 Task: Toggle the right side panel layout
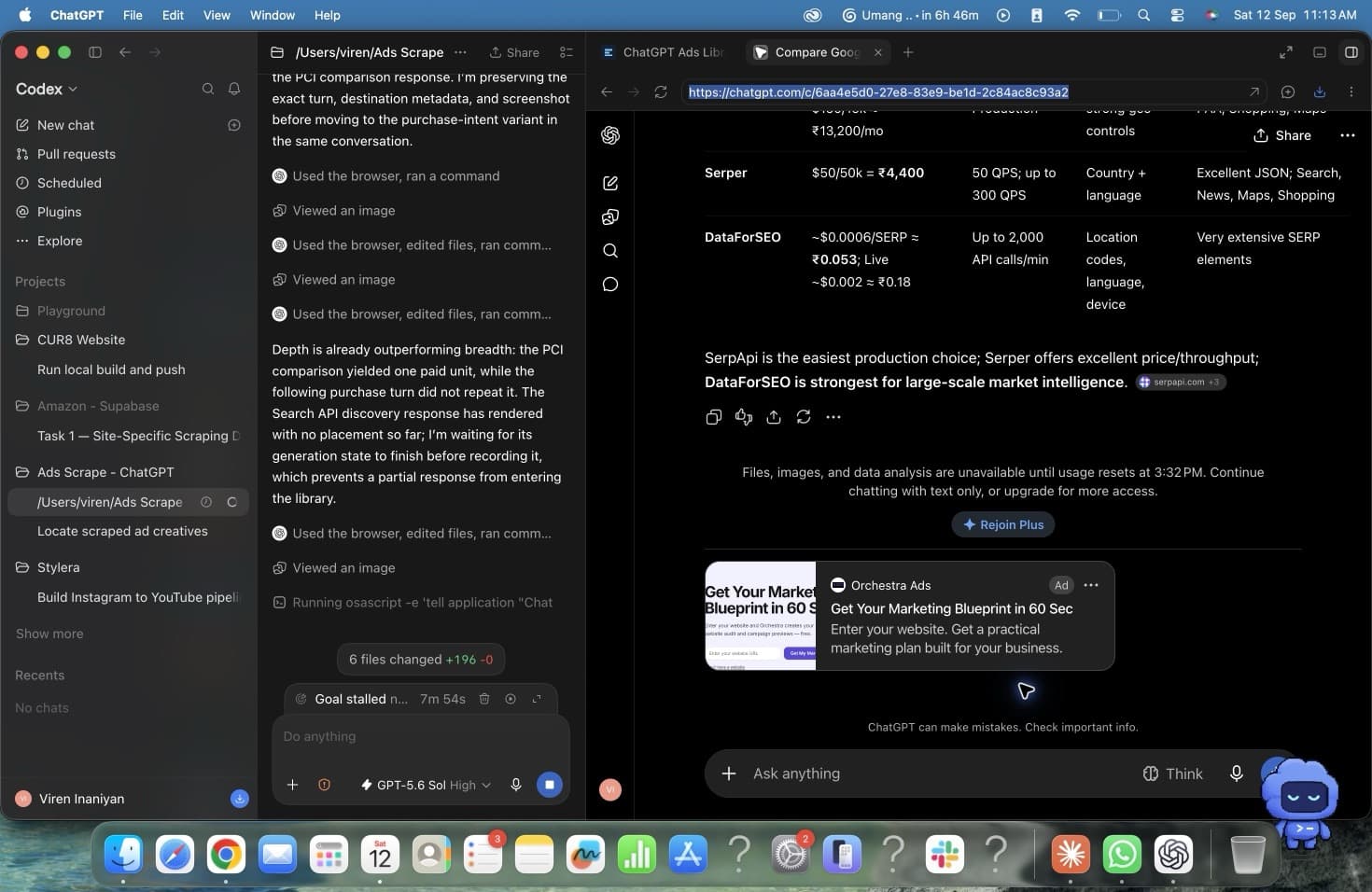pos(1351,52)
